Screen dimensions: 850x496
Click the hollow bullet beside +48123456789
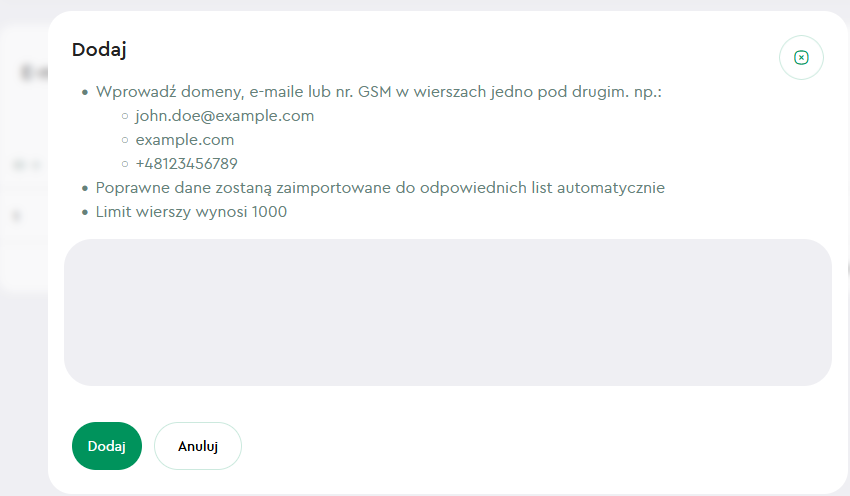pos(125,164)
